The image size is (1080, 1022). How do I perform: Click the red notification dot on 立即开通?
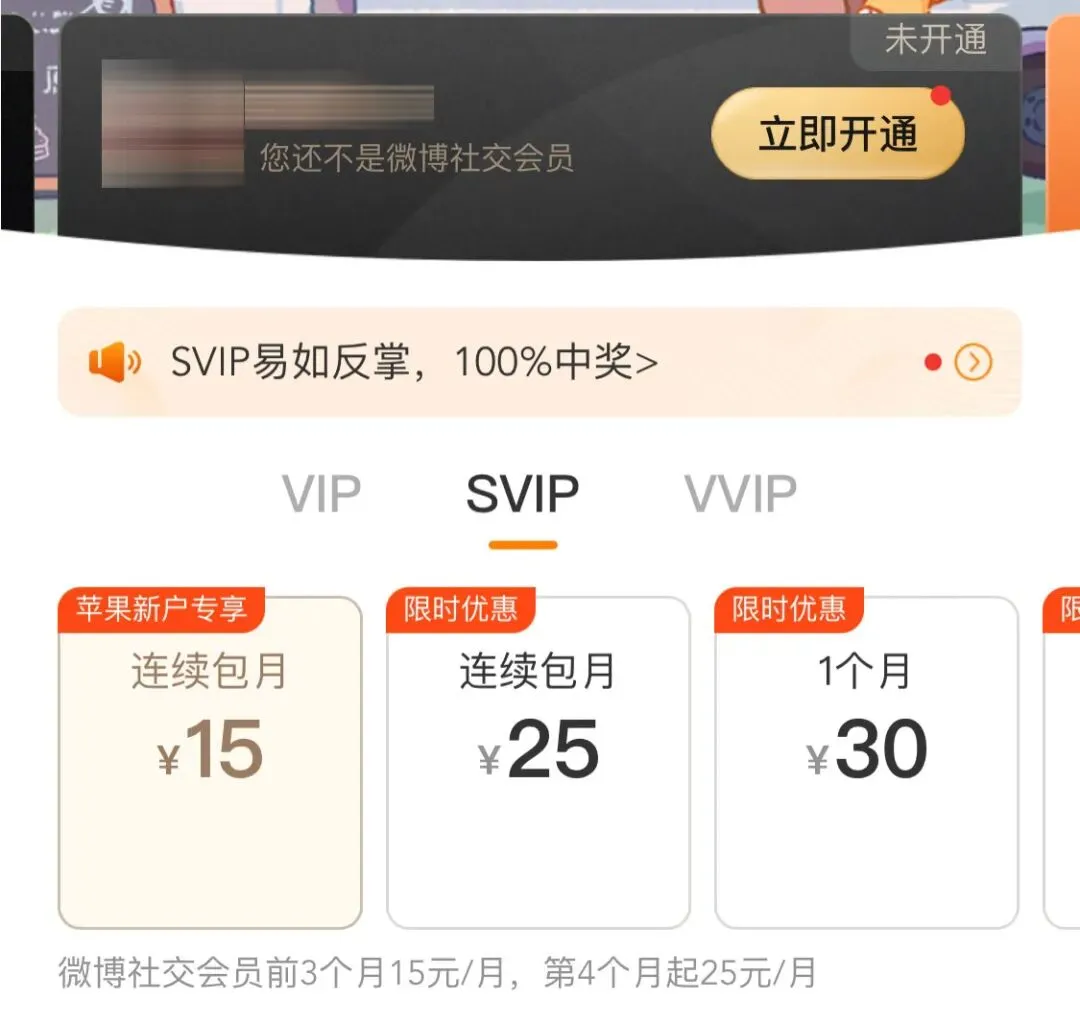coord(940,96)
